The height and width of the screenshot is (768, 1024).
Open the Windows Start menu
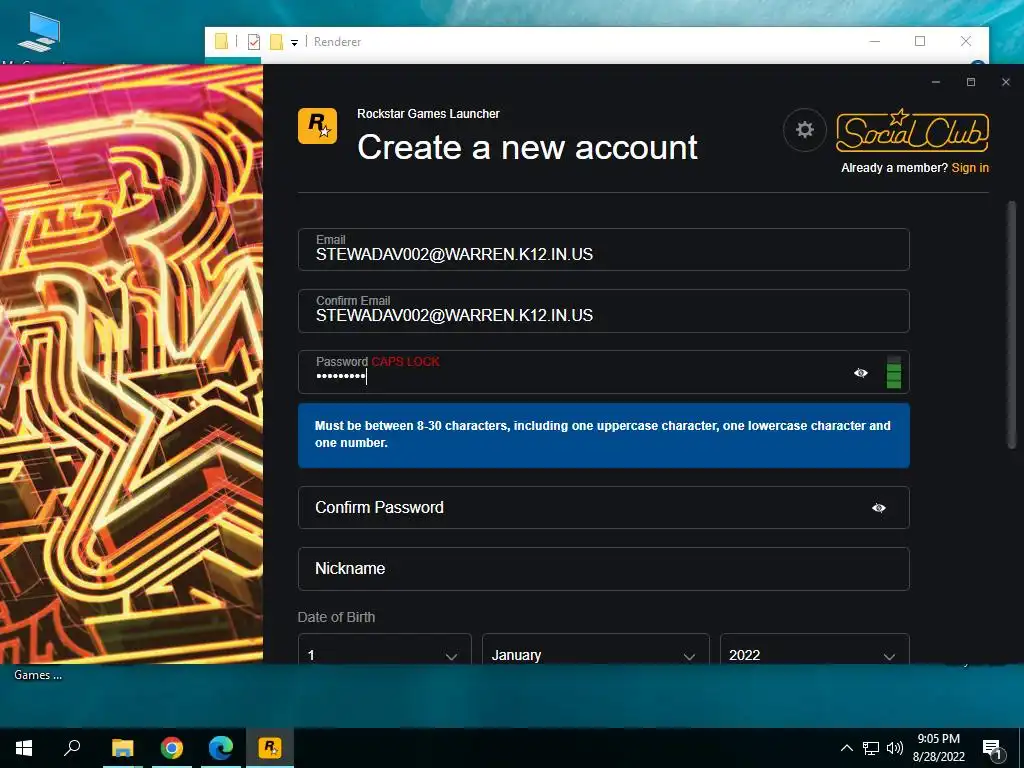pos(24,748)
